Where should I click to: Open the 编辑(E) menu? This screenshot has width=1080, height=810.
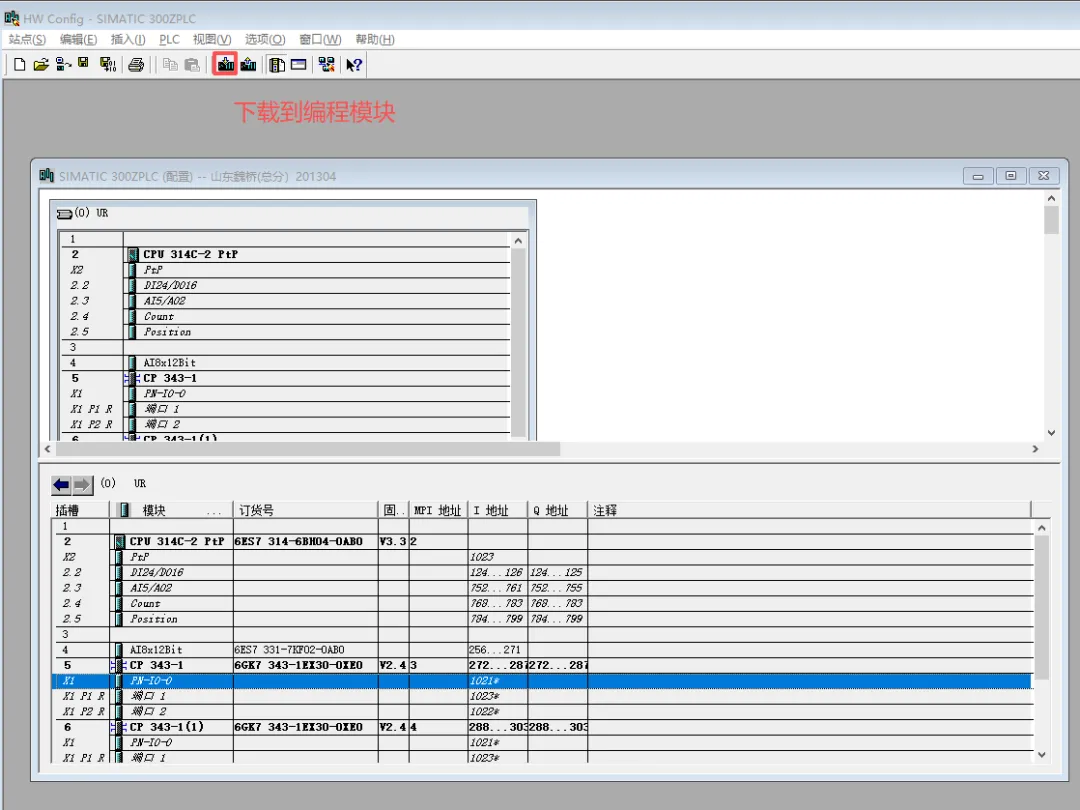coord(79,39)
